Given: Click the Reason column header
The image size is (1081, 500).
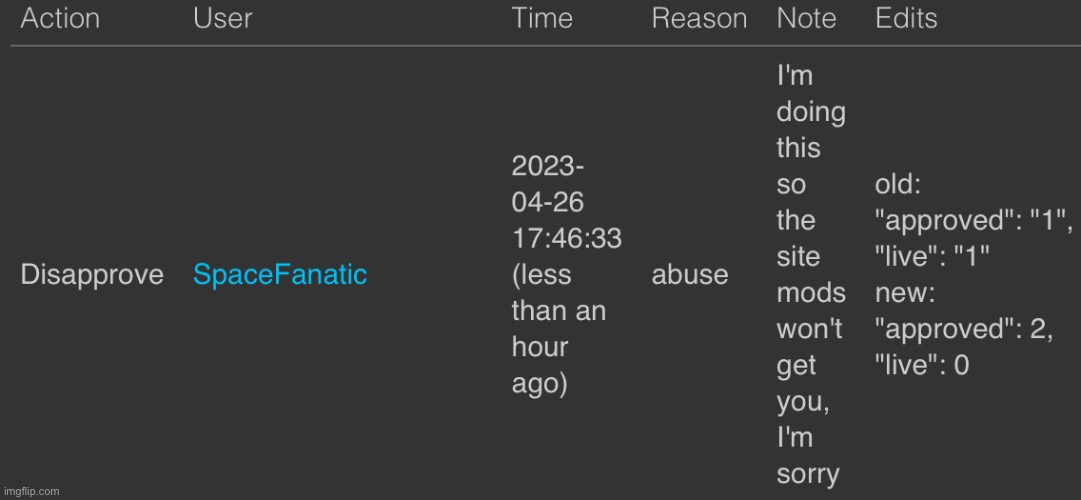Looking at the screenshot, I should (699, 18).
